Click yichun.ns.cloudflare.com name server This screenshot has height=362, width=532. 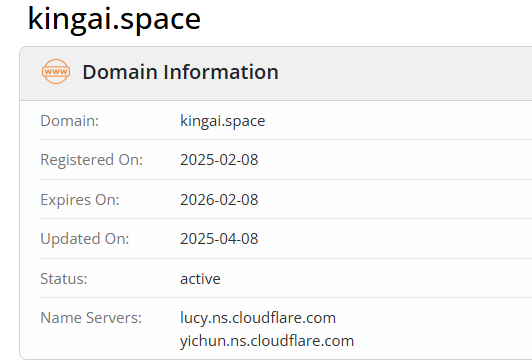(267, 341)
